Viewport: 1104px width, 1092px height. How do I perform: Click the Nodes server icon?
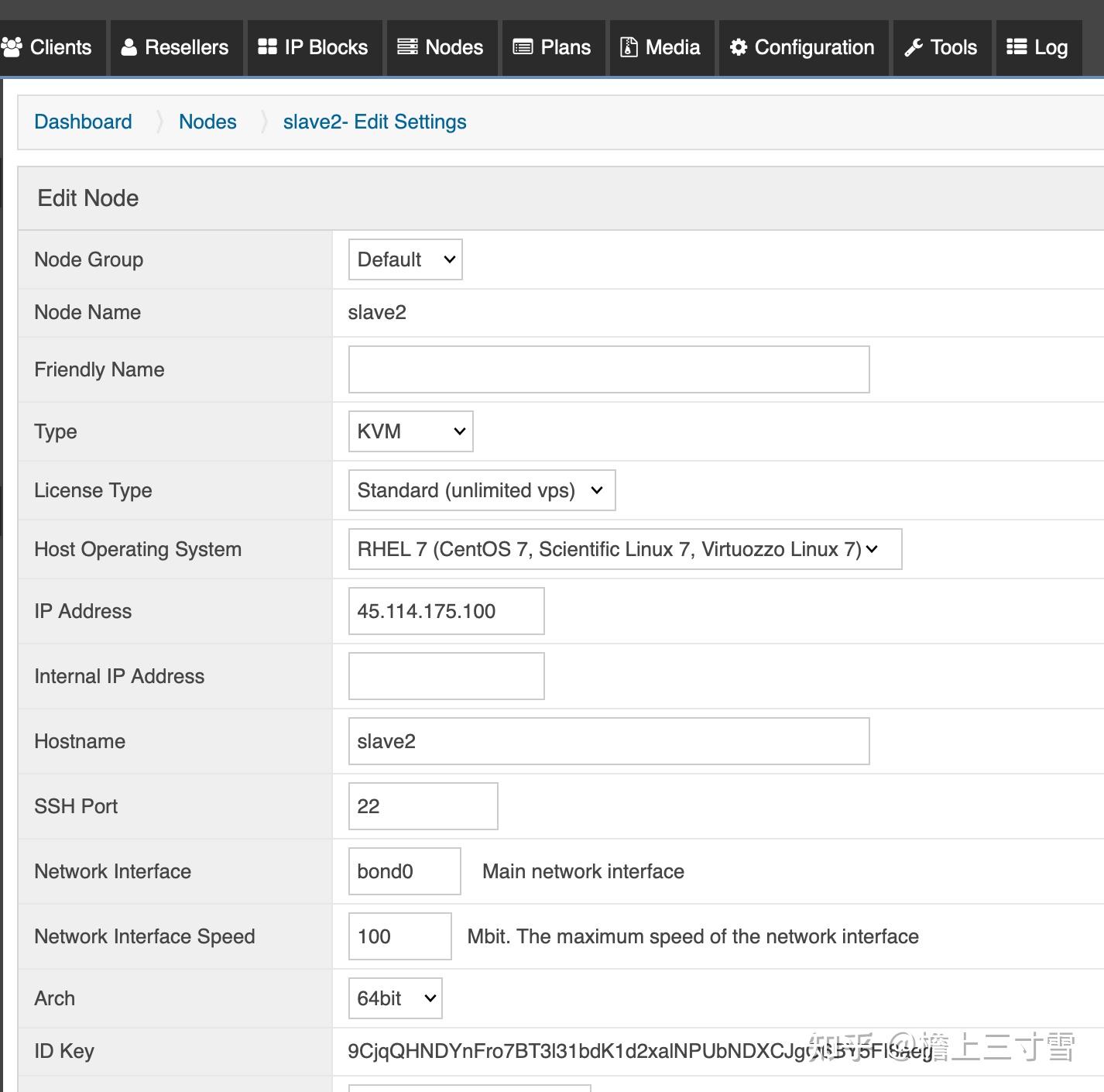406,47
